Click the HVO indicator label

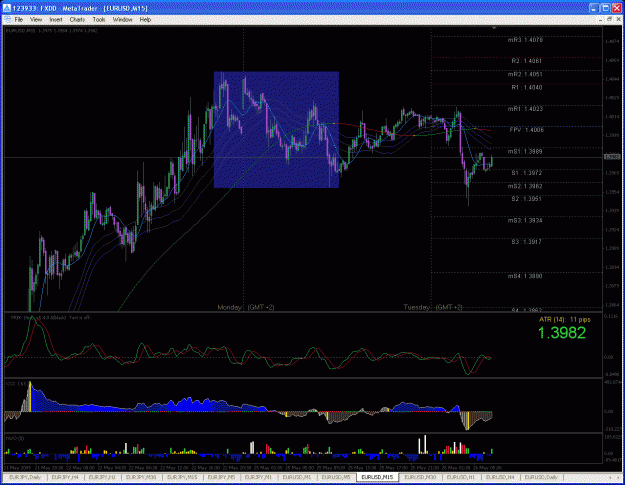tap(15, 438)
